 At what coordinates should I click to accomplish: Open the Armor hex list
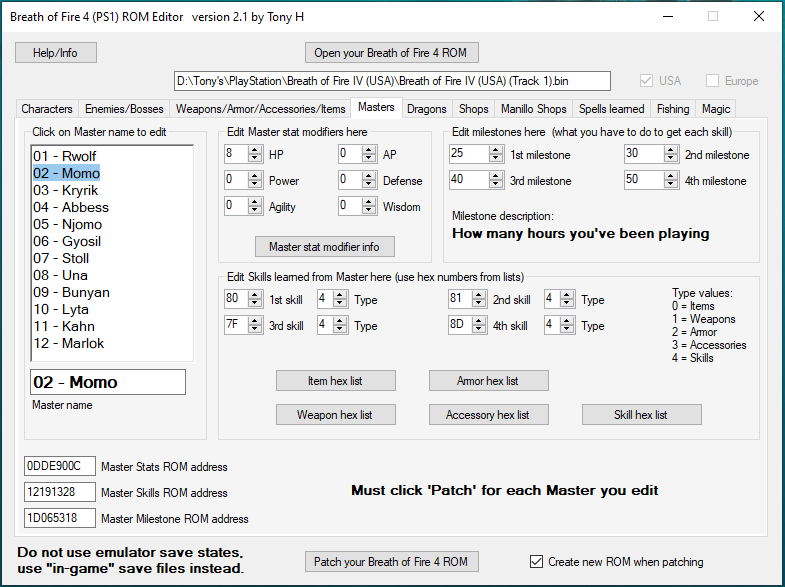pyautogui.click(x=489, y=381)
